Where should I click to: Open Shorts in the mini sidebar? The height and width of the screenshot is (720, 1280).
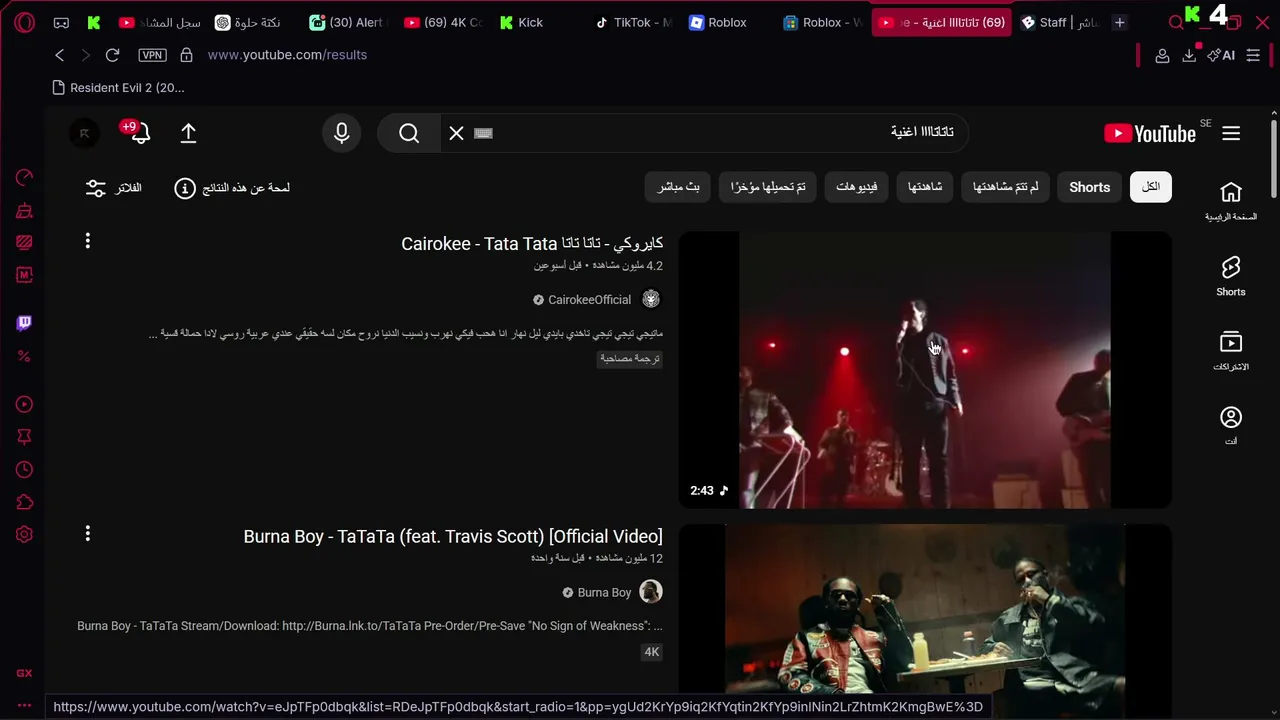(1231, 276)
